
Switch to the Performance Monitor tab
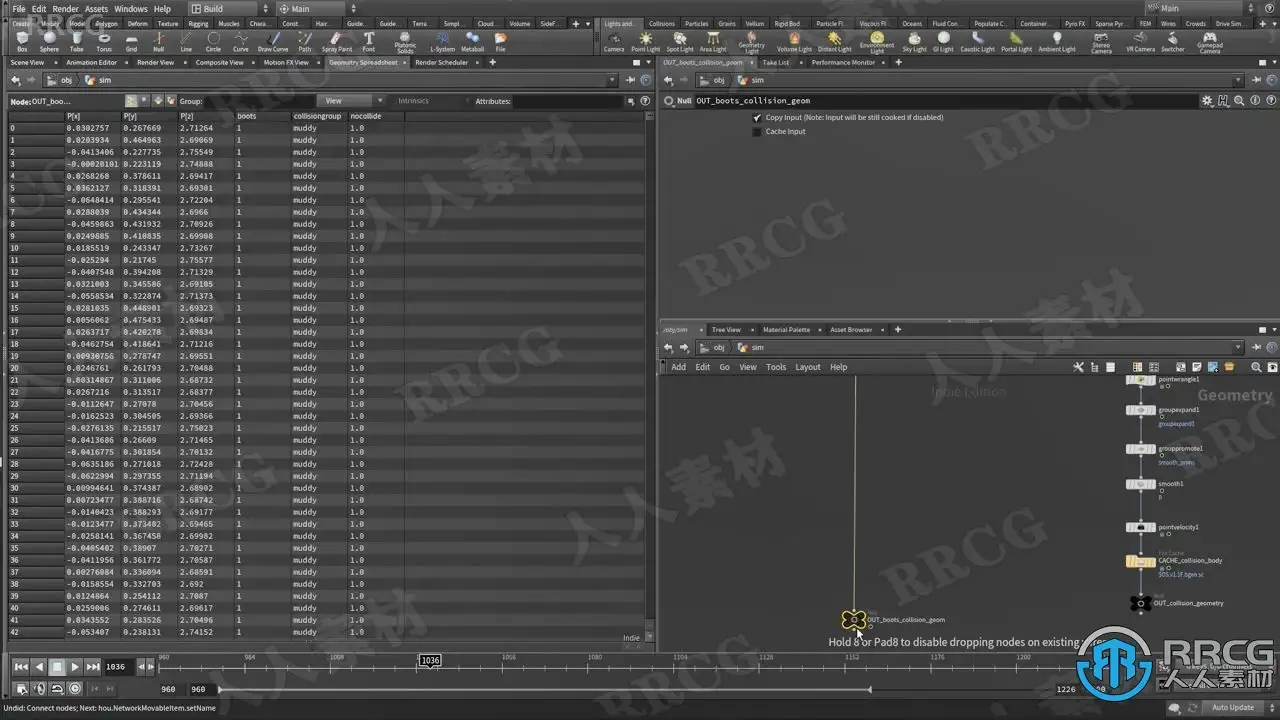(x=842, y=63)
